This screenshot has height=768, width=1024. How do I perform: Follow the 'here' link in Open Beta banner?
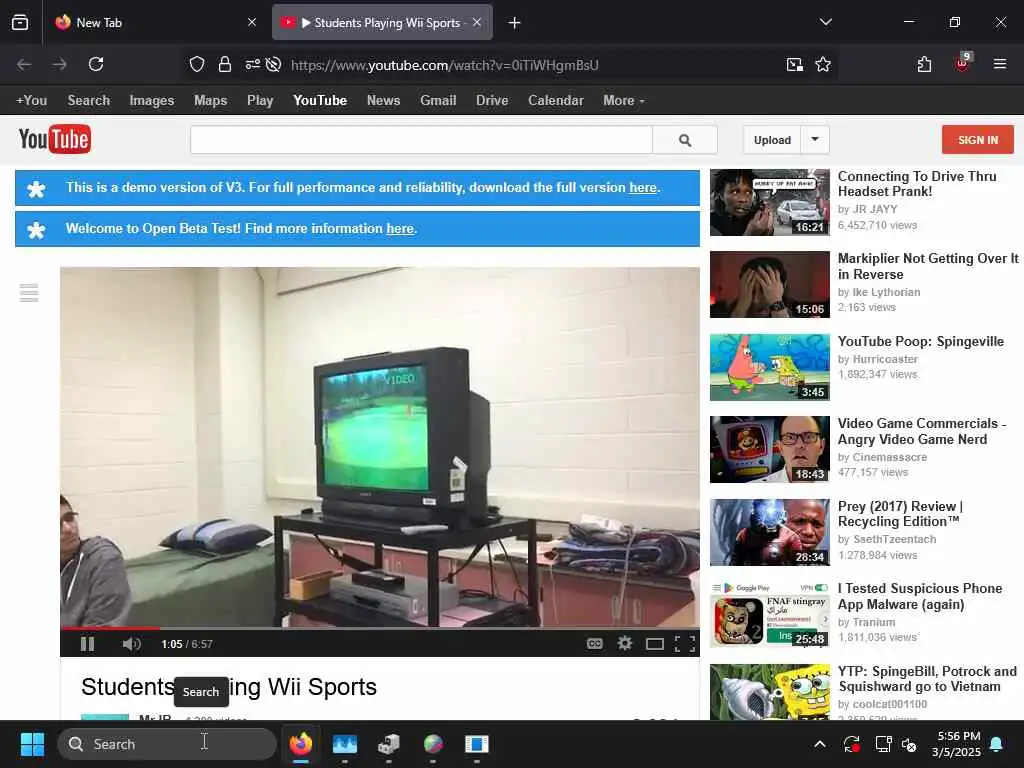400,229
